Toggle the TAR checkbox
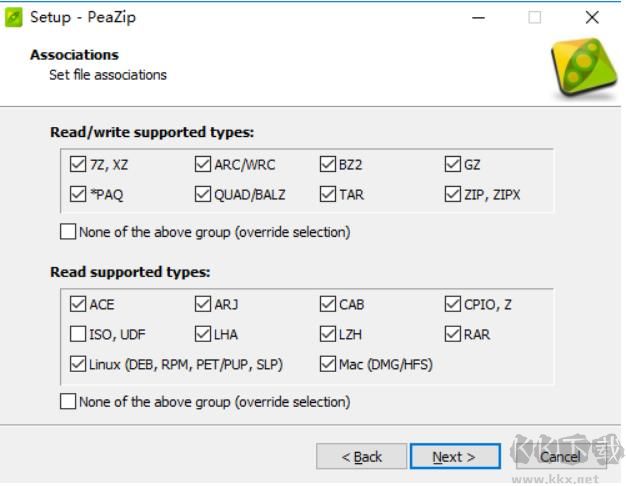 (328, 195)
